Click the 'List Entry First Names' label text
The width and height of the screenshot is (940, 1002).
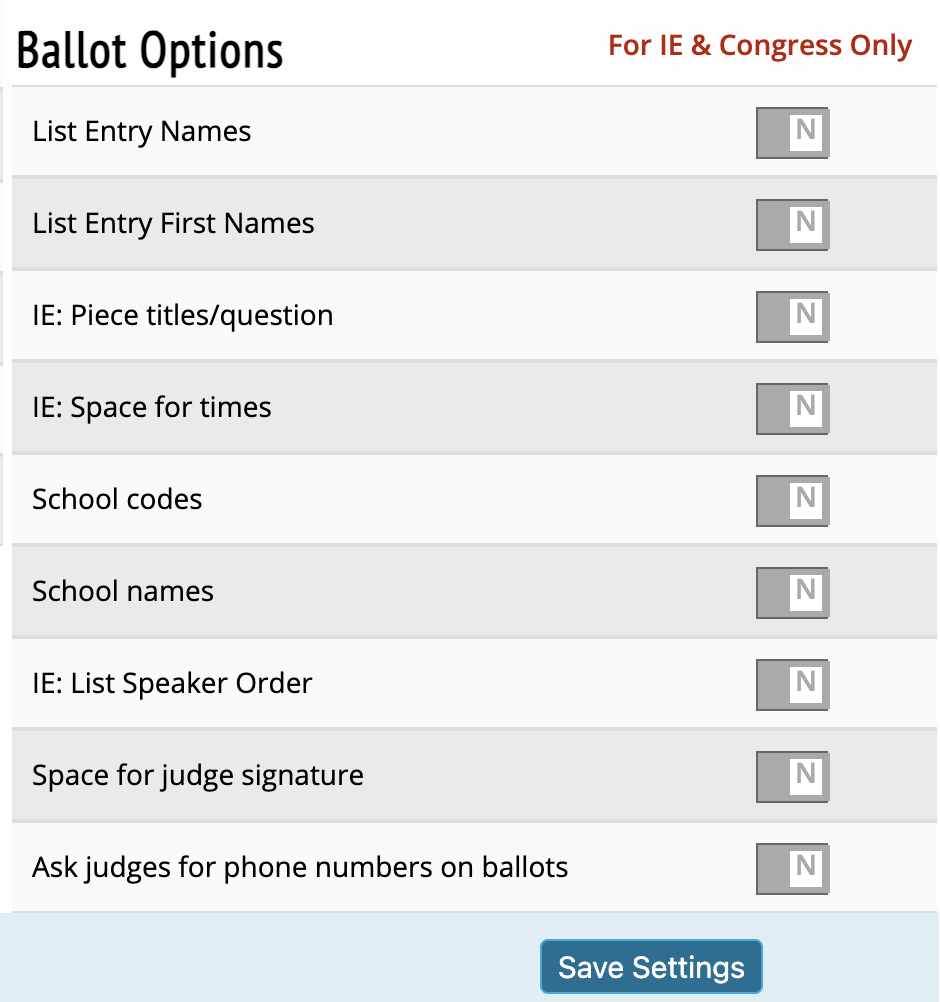click(x=173, y=223)
